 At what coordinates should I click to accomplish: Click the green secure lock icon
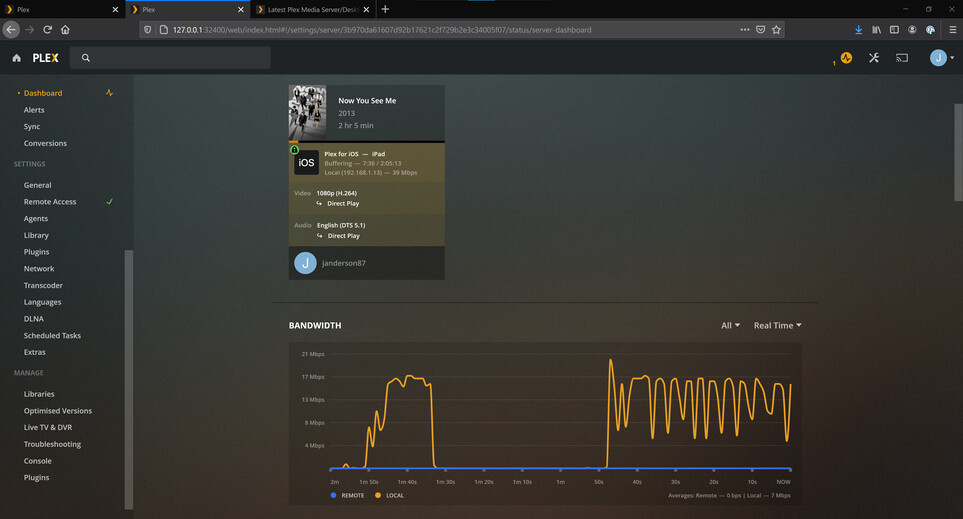coord(294,149)
